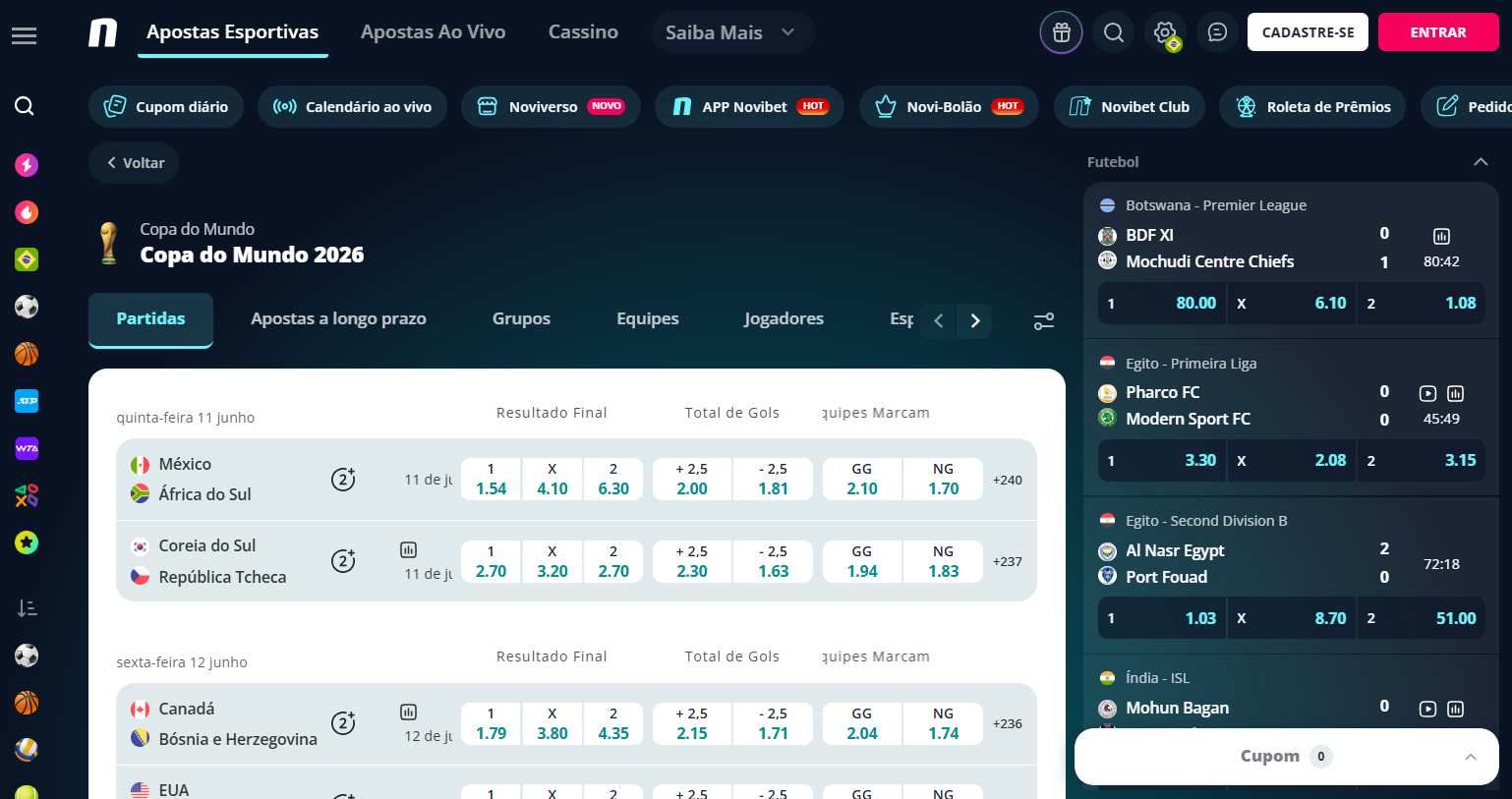Click the sort order icon in the sidebar

click(27, 608)
